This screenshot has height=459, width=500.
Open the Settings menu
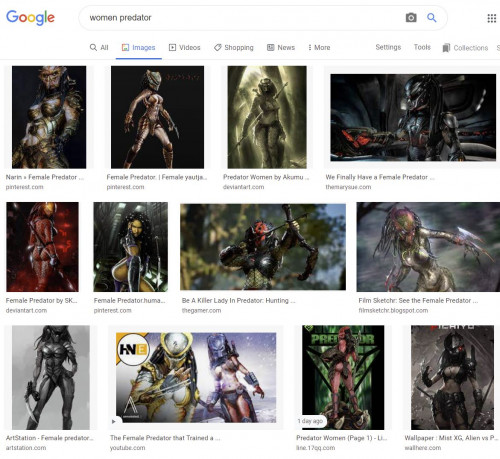coord(388,47)
